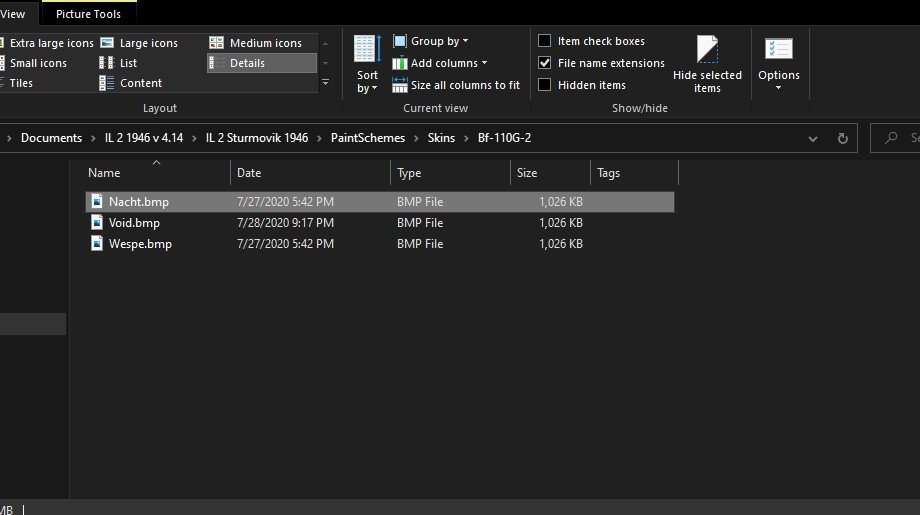Click the Wespe.bmp file entry
Image resolution: width=920 pixels, height=515 pixels.
pyautogui.click(x=140, y=244)
